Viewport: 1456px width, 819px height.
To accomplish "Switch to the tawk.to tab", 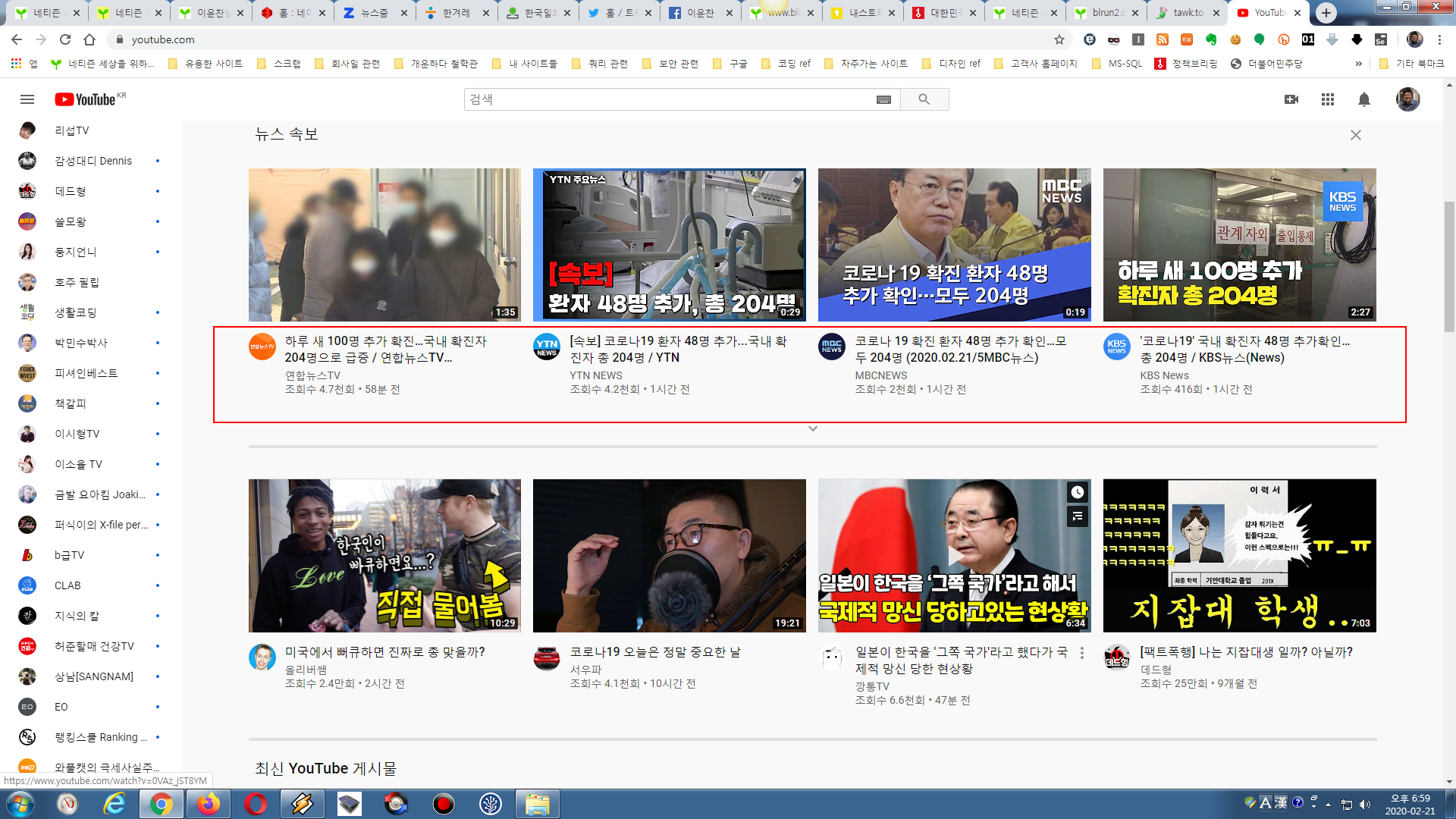I will [1187, 13].
